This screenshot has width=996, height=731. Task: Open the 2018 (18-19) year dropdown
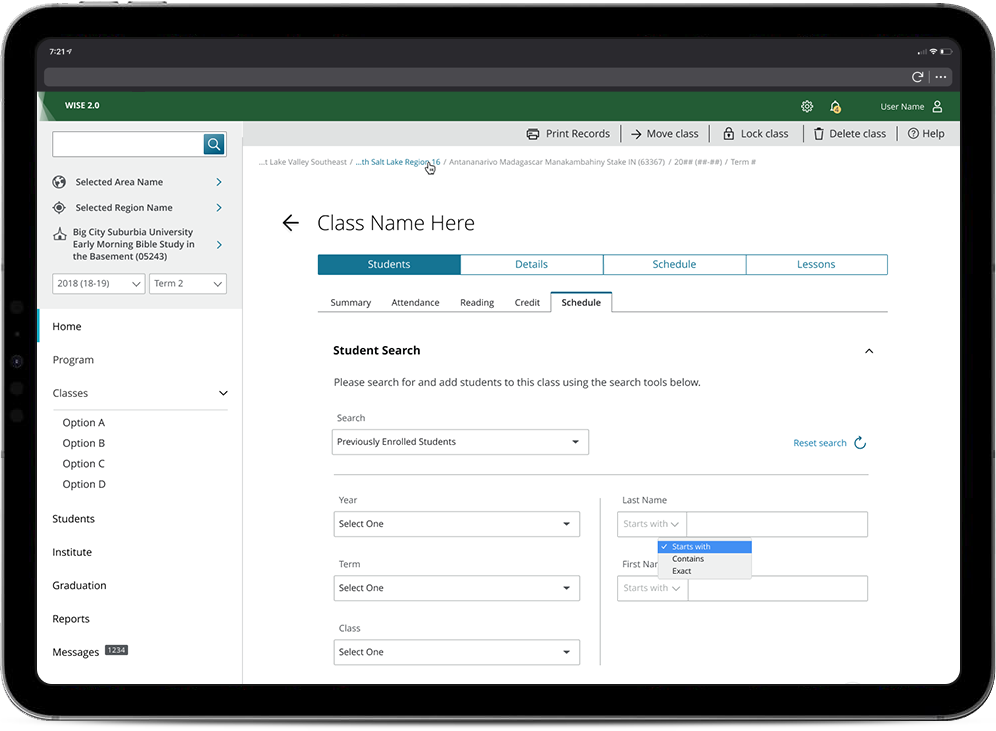[x=98, y=284]
